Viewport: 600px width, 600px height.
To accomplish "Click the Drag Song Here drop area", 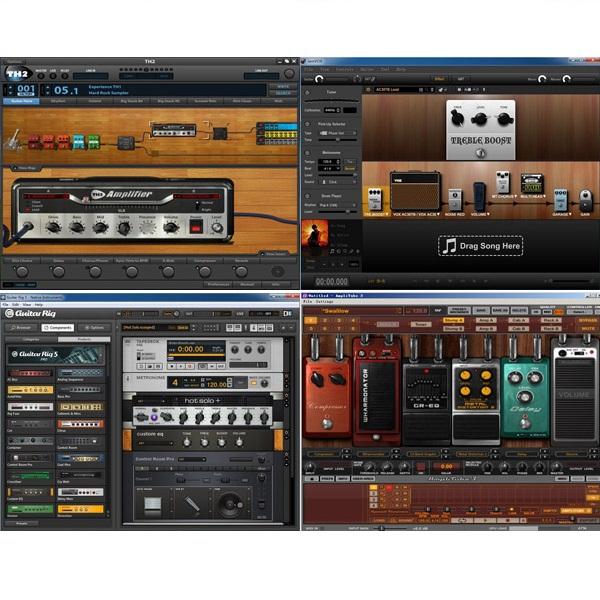I will pyautogui.click(x=481, y=246).
